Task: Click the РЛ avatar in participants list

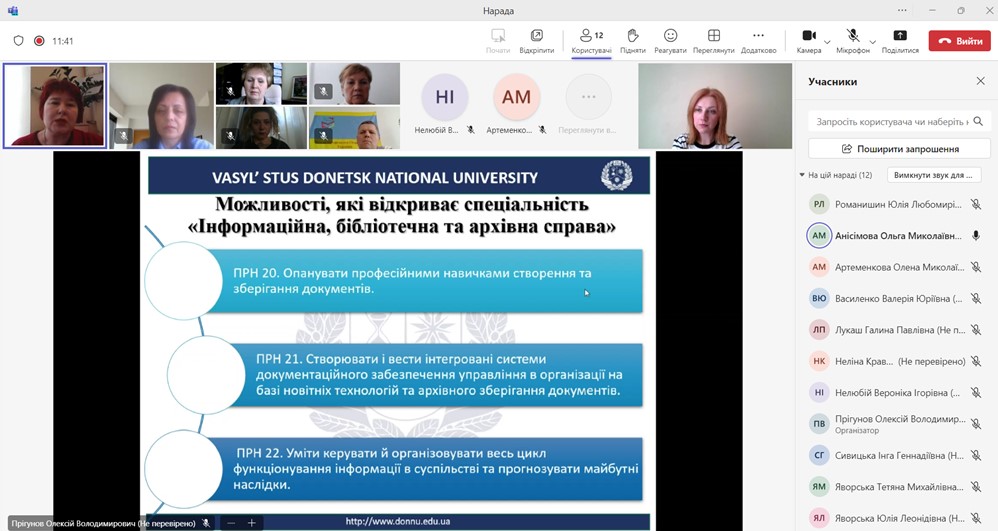Action: [x=819, y=204]
